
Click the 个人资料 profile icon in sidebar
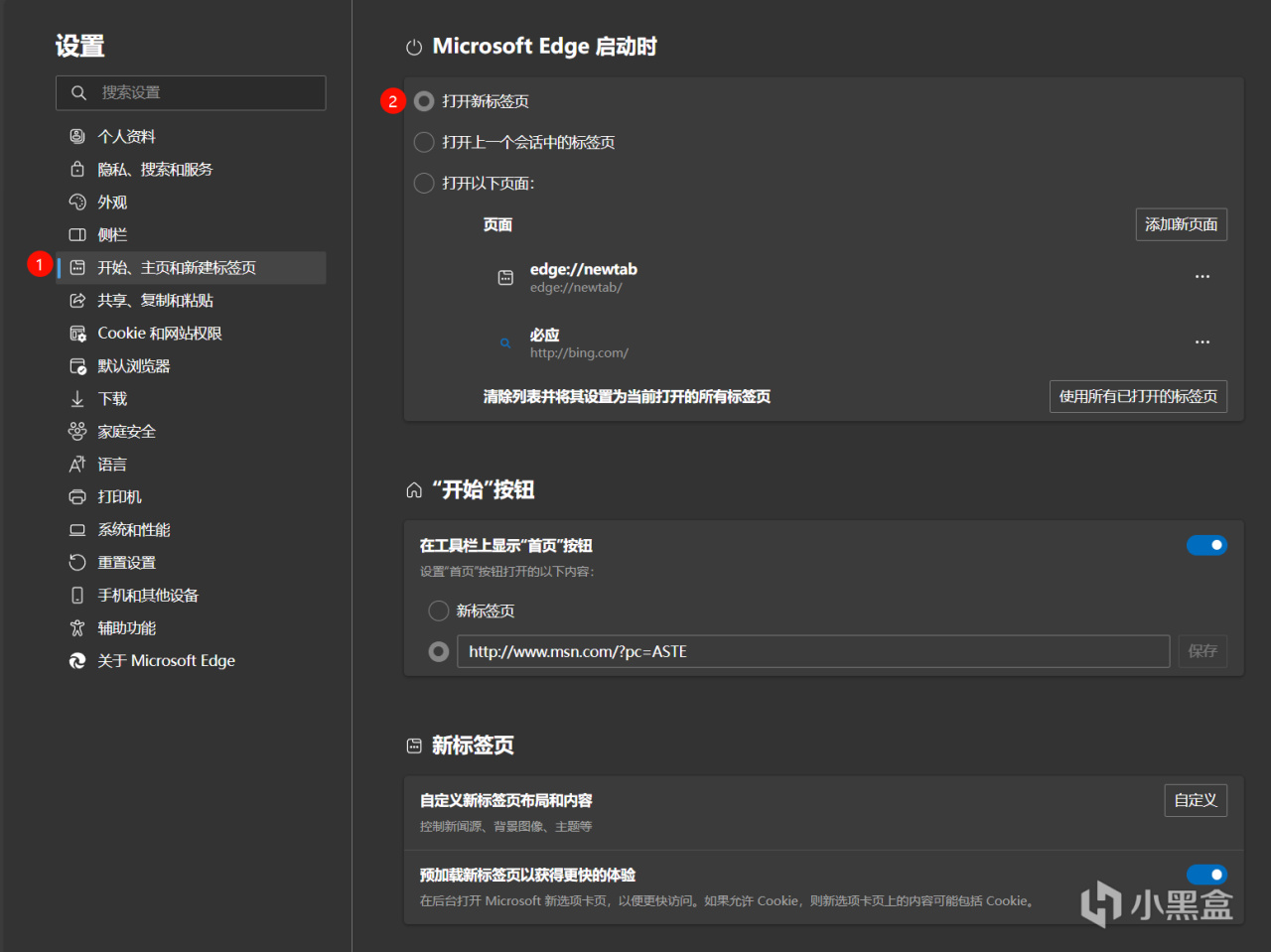77,136
